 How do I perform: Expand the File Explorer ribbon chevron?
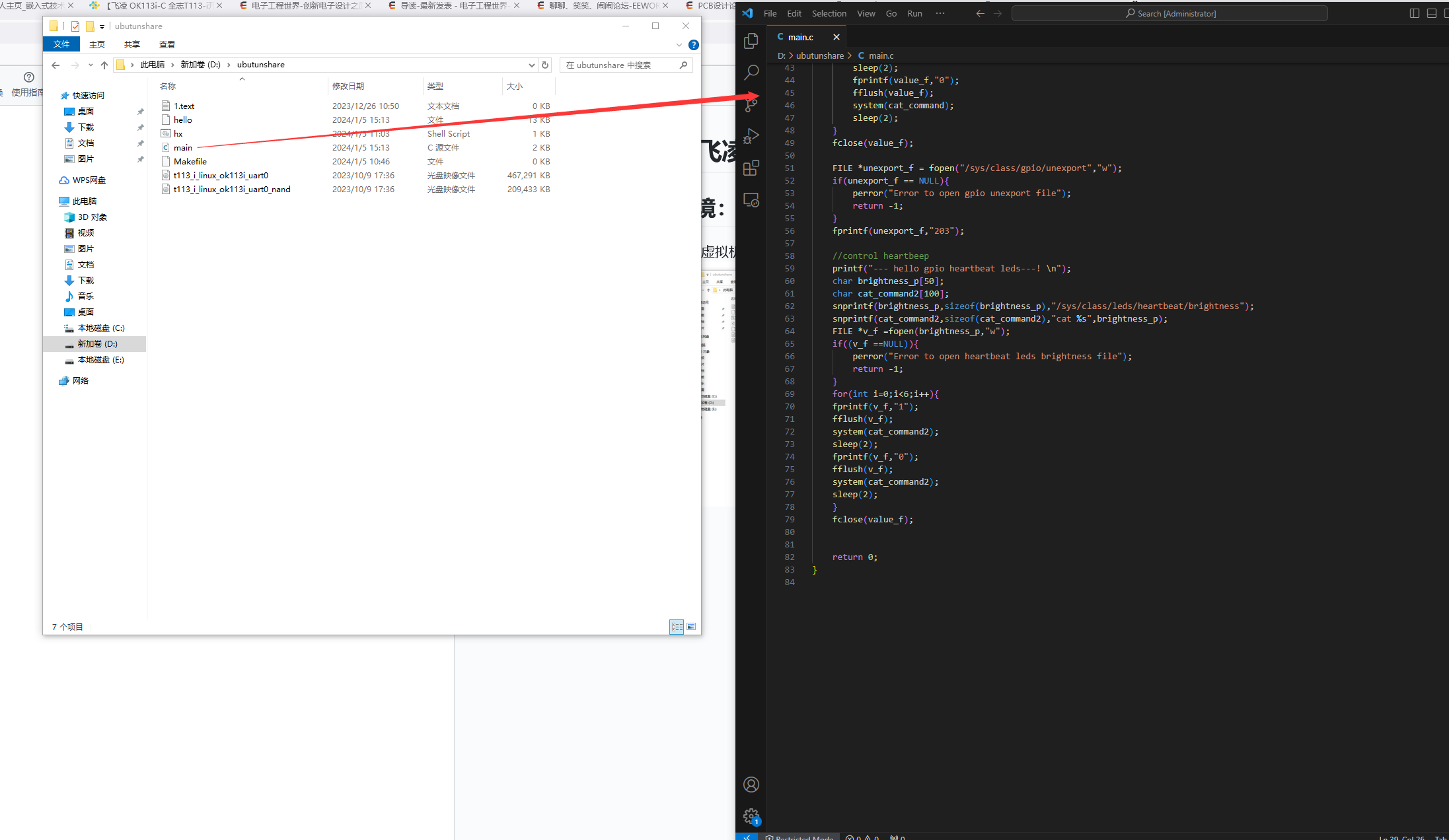coord(679,45)
